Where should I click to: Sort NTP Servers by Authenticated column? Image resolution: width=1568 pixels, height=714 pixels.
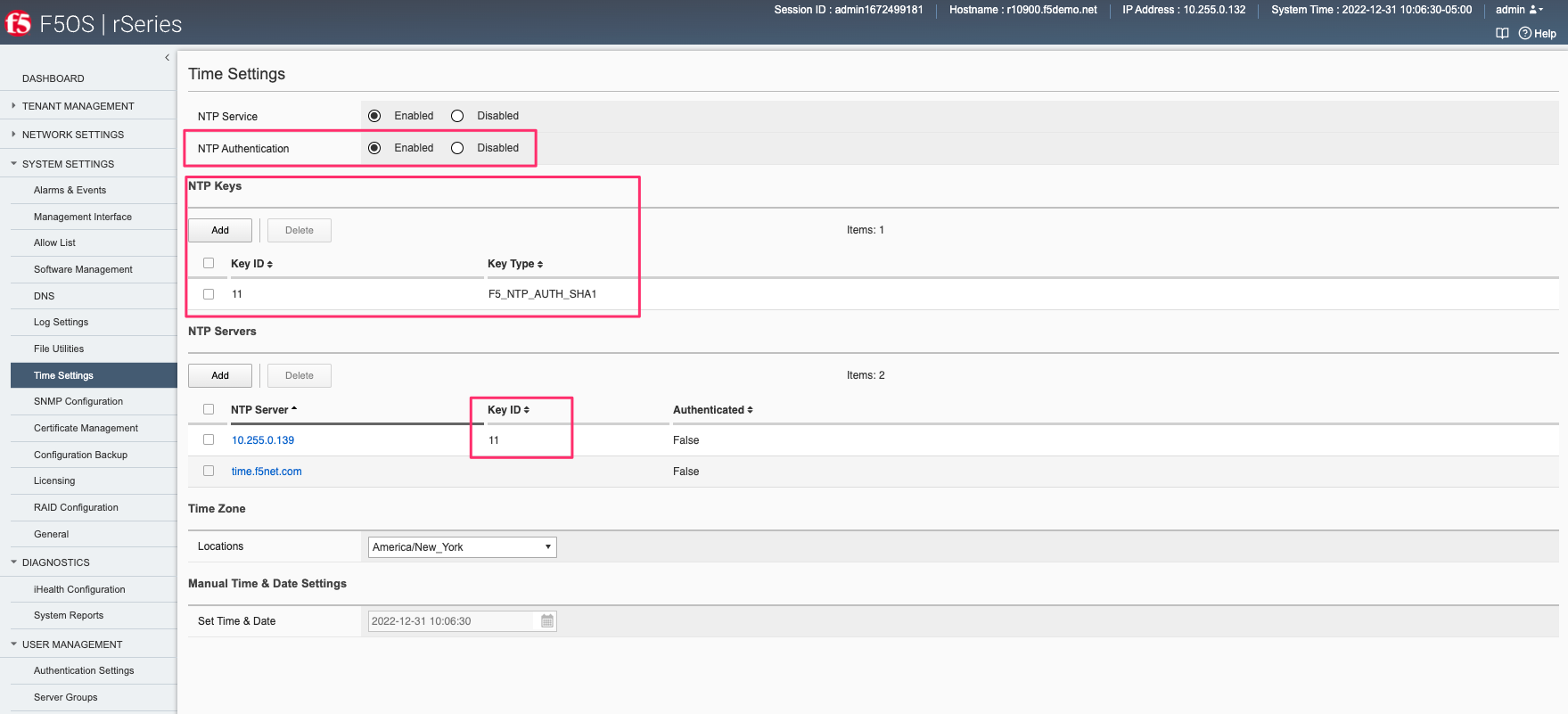tap(713, 410)
